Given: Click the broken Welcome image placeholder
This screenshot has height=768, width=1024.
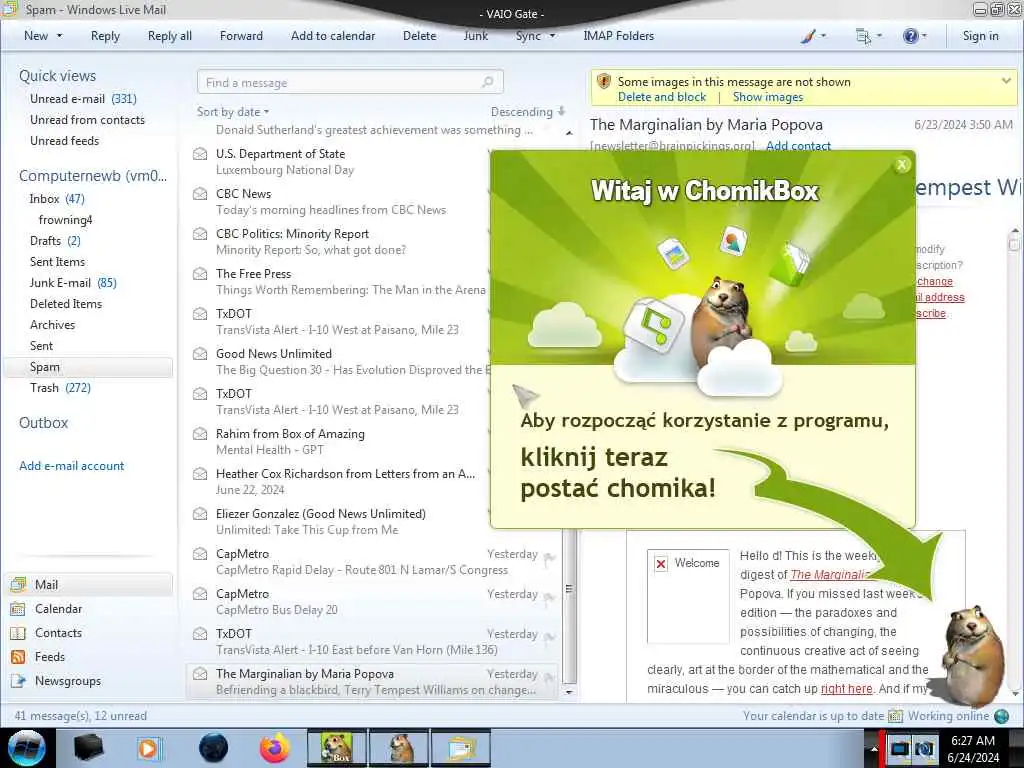Looking at the screenshot, I should coord(688,596).
